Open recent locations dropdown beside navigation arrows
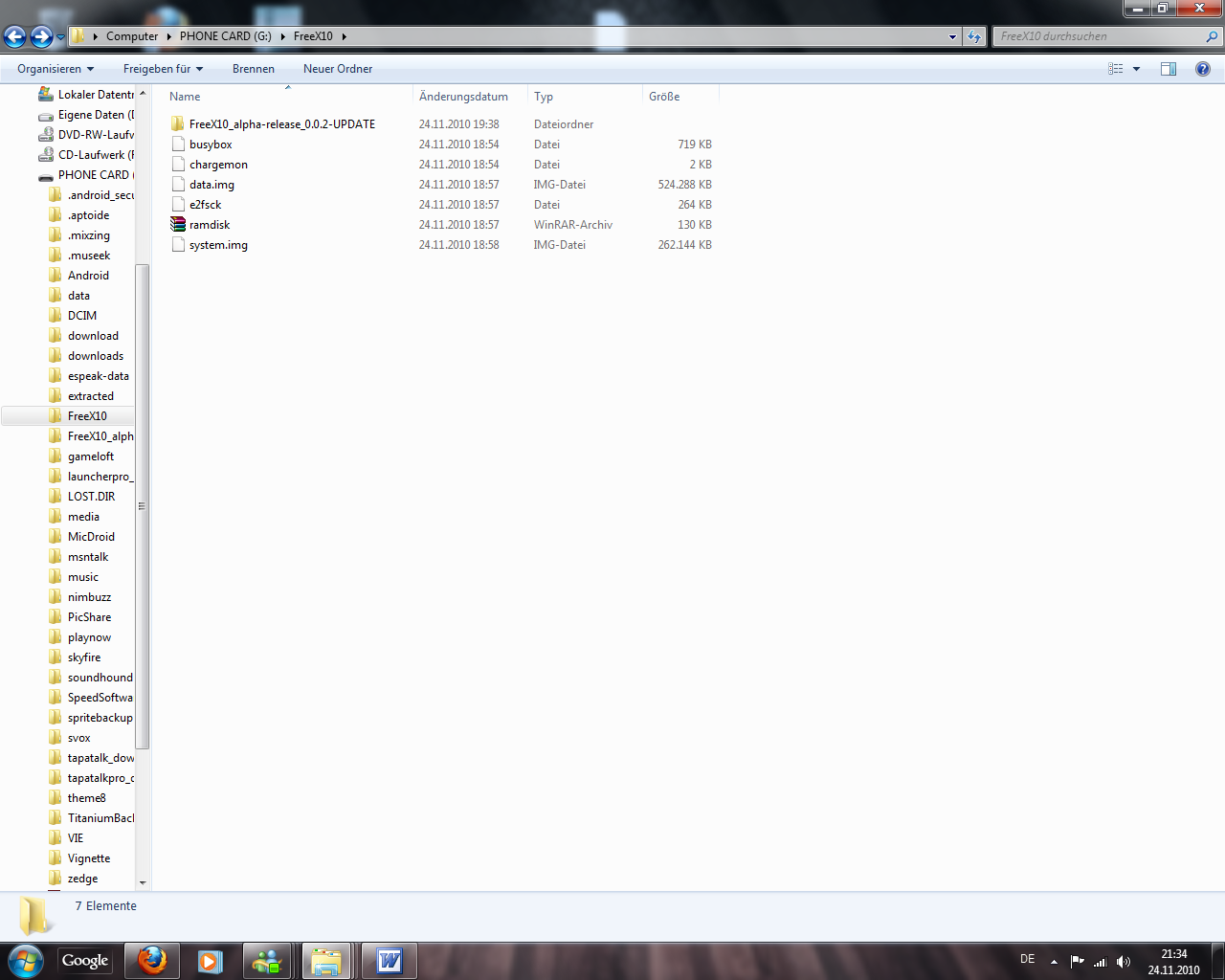Viewport: 1225px width, 980px height. coord(60,37)
